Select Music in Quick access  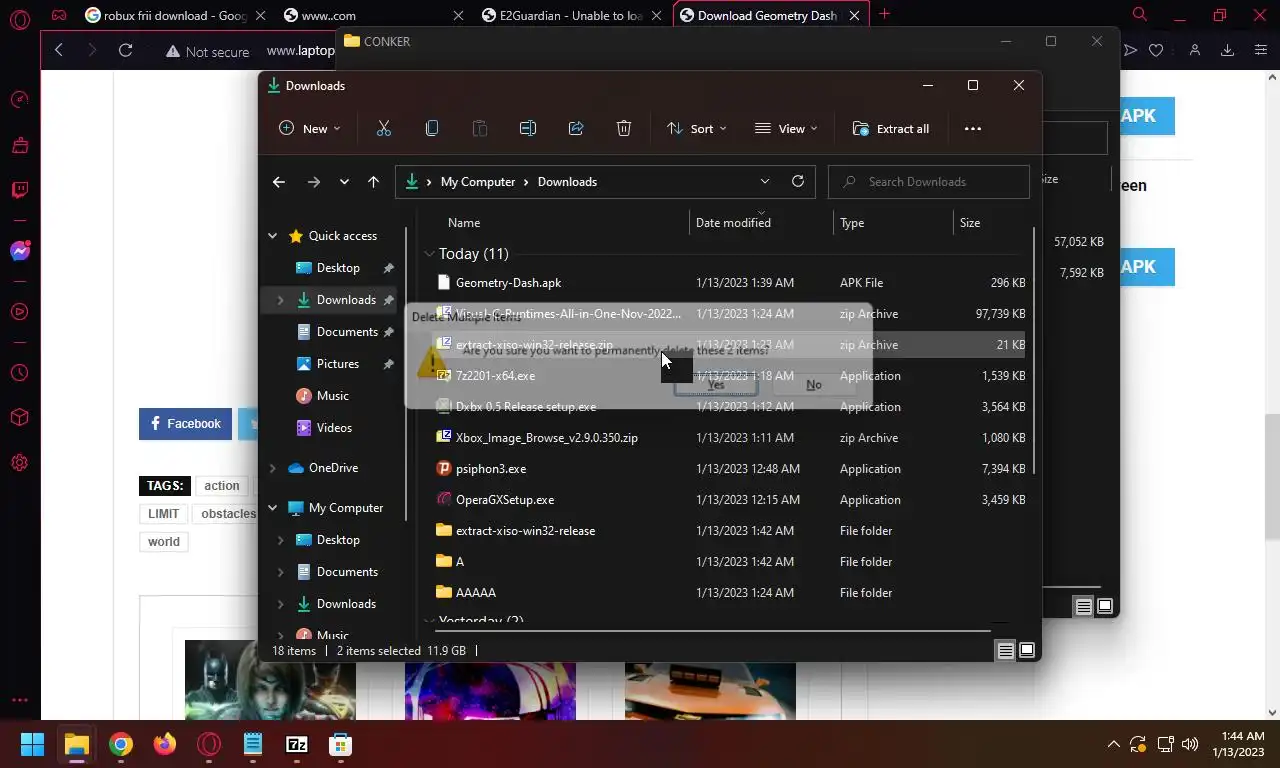(x=332, y=396)
